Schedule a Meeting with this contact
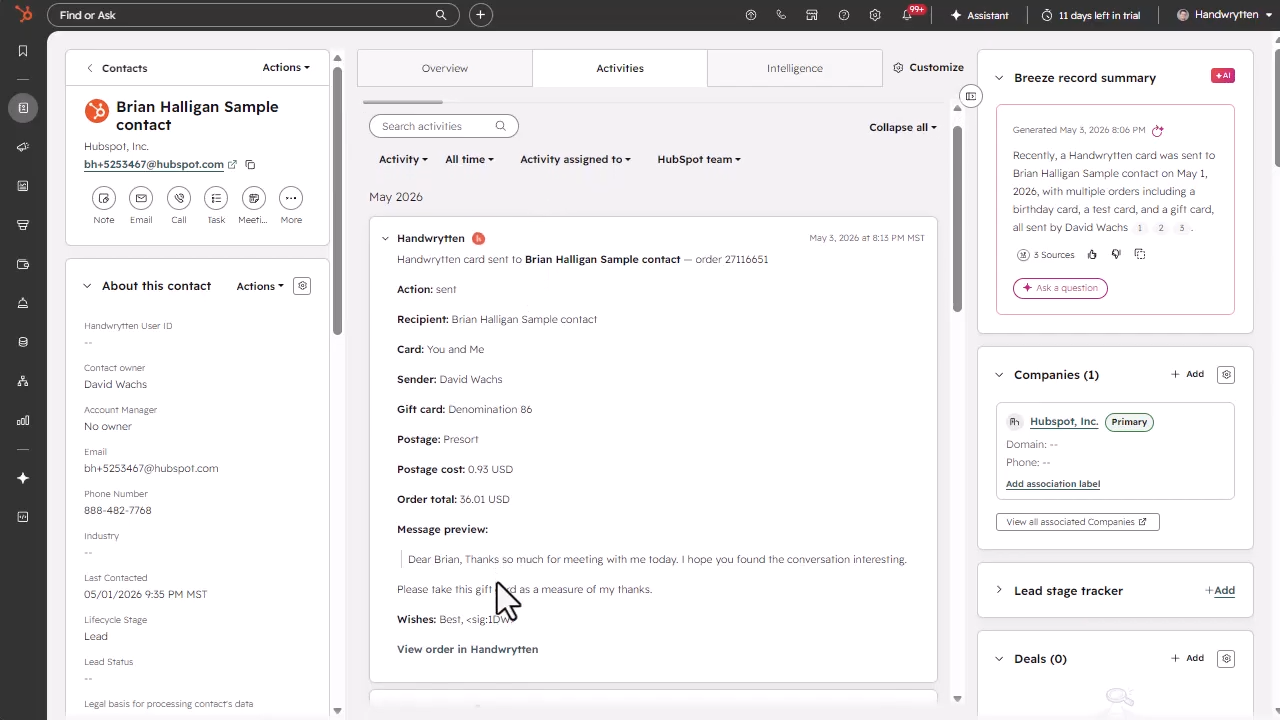The image size is (1280, 720). pos(253,198)
